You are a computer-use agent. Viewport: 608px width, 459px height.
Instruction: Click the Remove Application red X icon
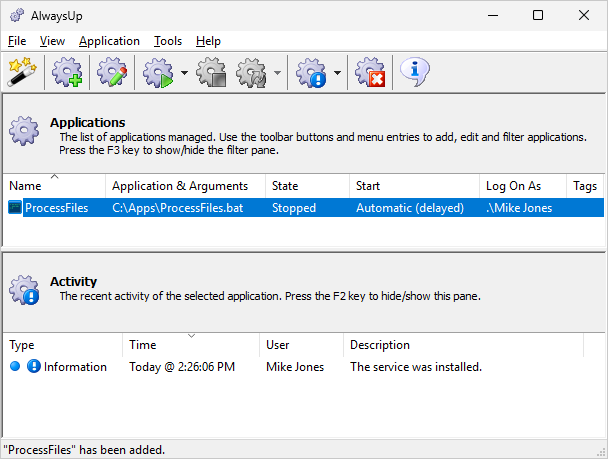click(371, 72)
